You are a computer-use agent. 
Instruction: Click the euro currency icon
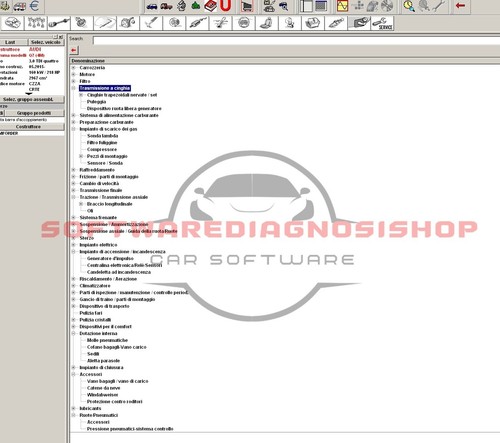point(34,5)
